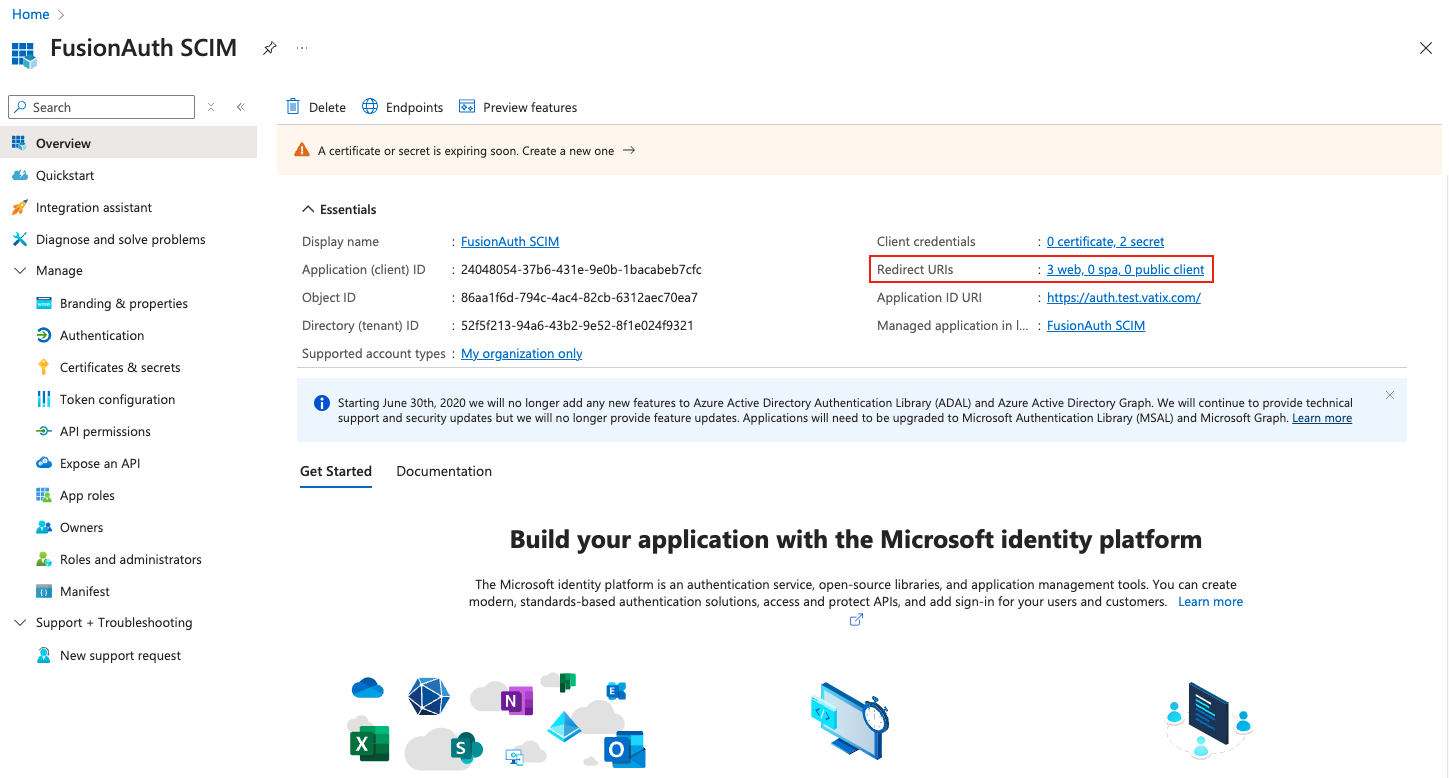Open Endpoints from the toolbar
The height and width of the screenshot is (778, 1449).
click(x=402, y=107)
